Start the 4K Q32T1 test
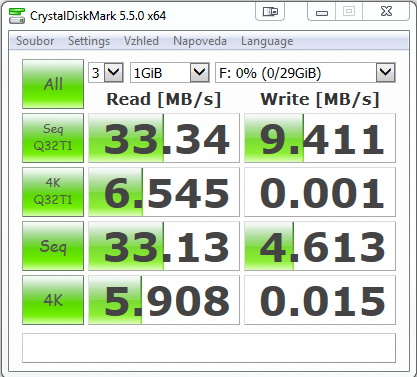The width and height of the screenshot is (417, 377). pos(53,192)
